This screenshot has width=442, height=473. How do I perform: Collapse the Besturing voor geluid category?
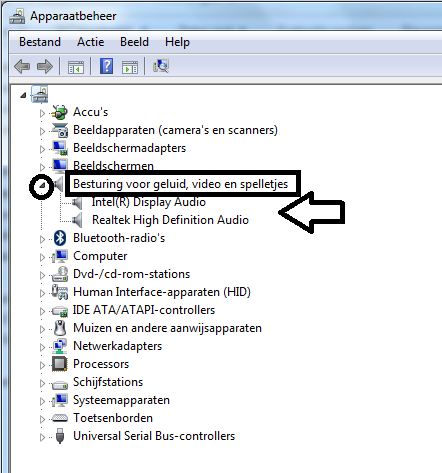pyautogui.click(x=42, y=185)
